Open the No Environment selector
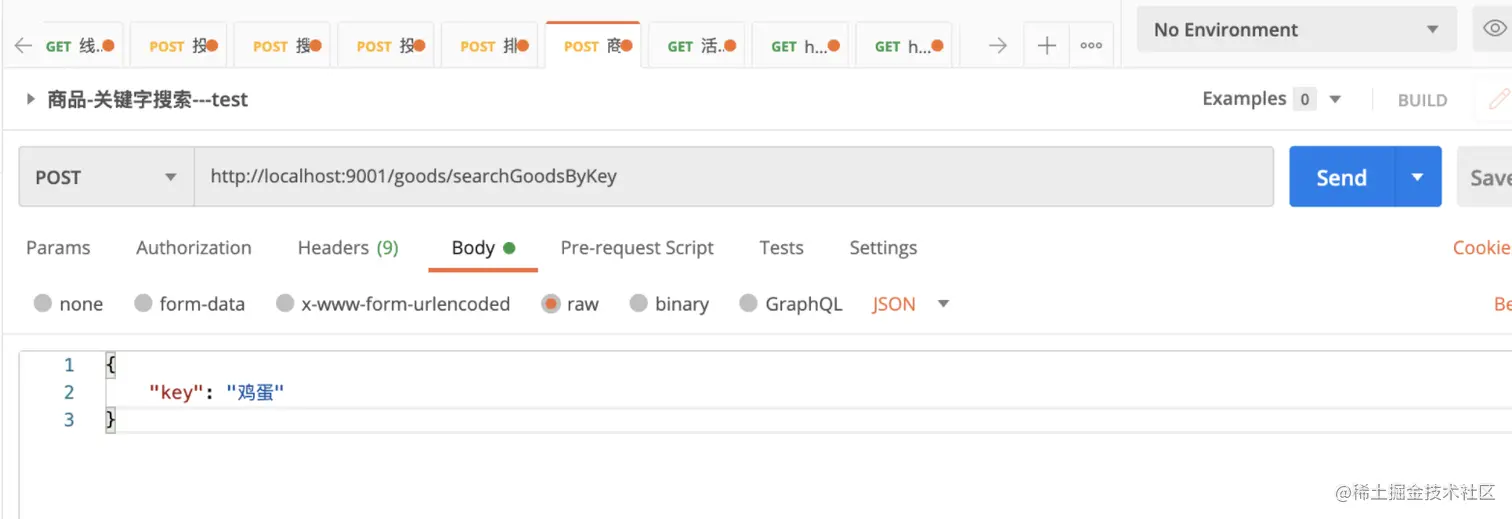Screen dimensions: 1512x519 tap(1296, 30)
